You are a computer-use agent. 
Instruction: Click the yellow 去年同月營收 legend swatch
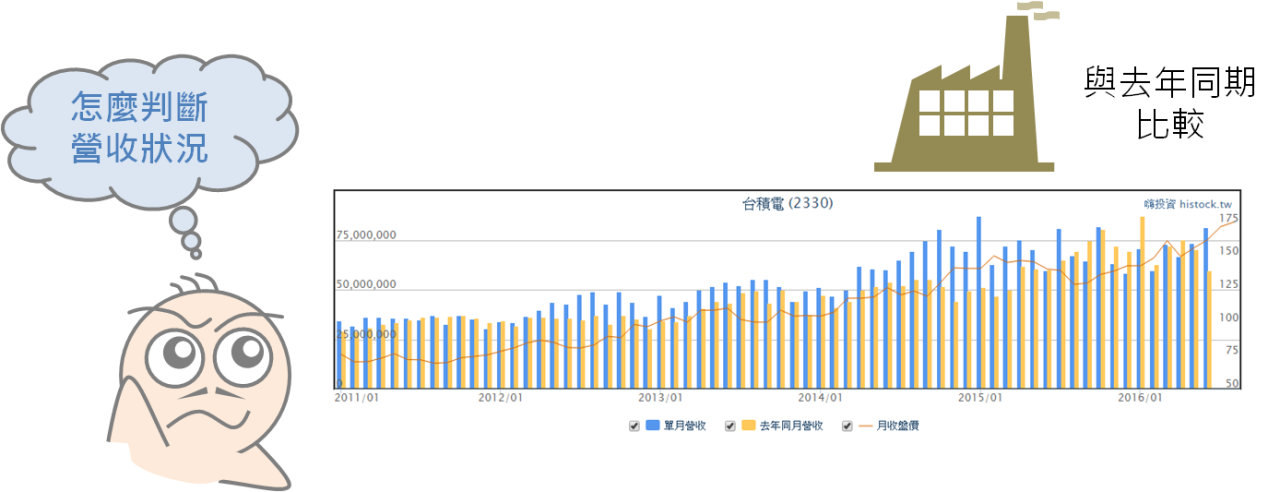tap(748, 426)
